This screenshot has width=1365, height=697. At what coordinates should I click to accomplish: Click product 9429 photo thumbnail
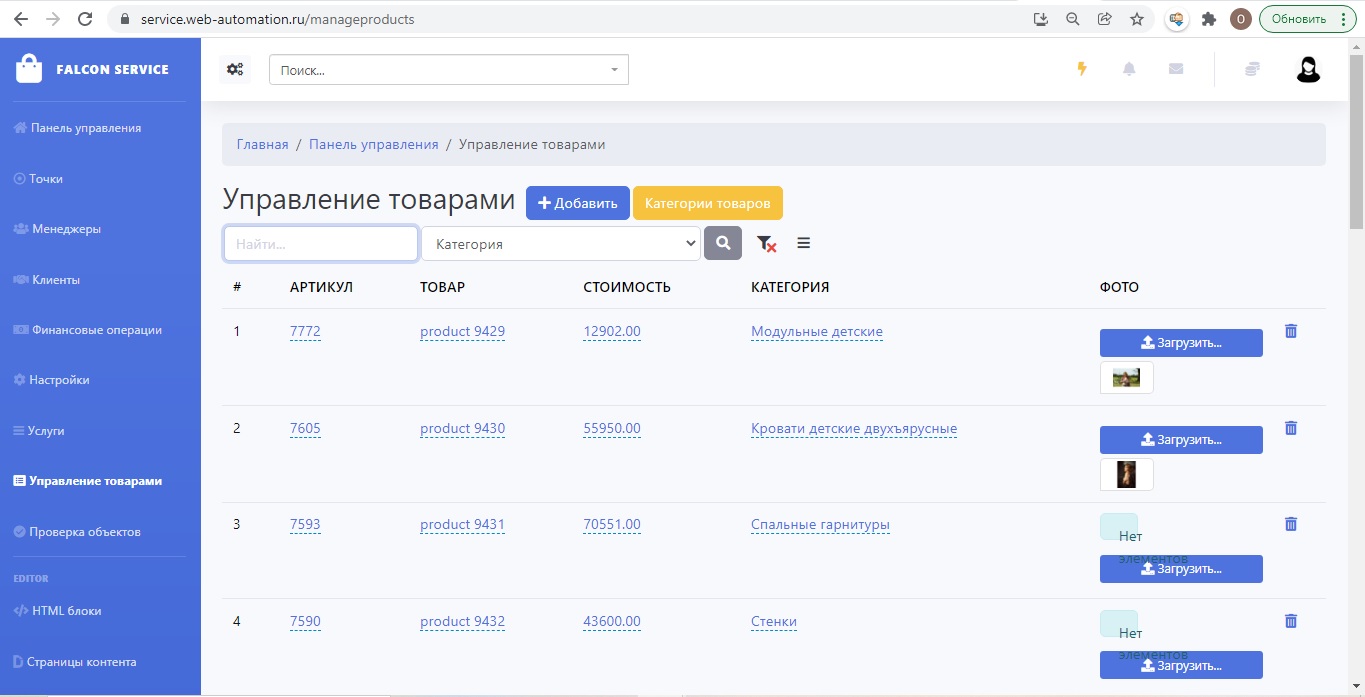point(1126,378)
